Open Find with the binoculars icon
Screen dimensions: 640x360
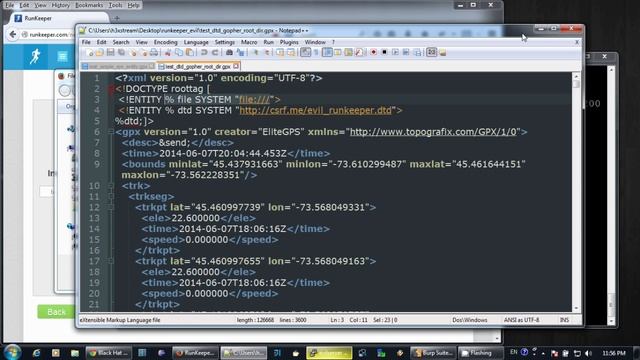(229, 53)
